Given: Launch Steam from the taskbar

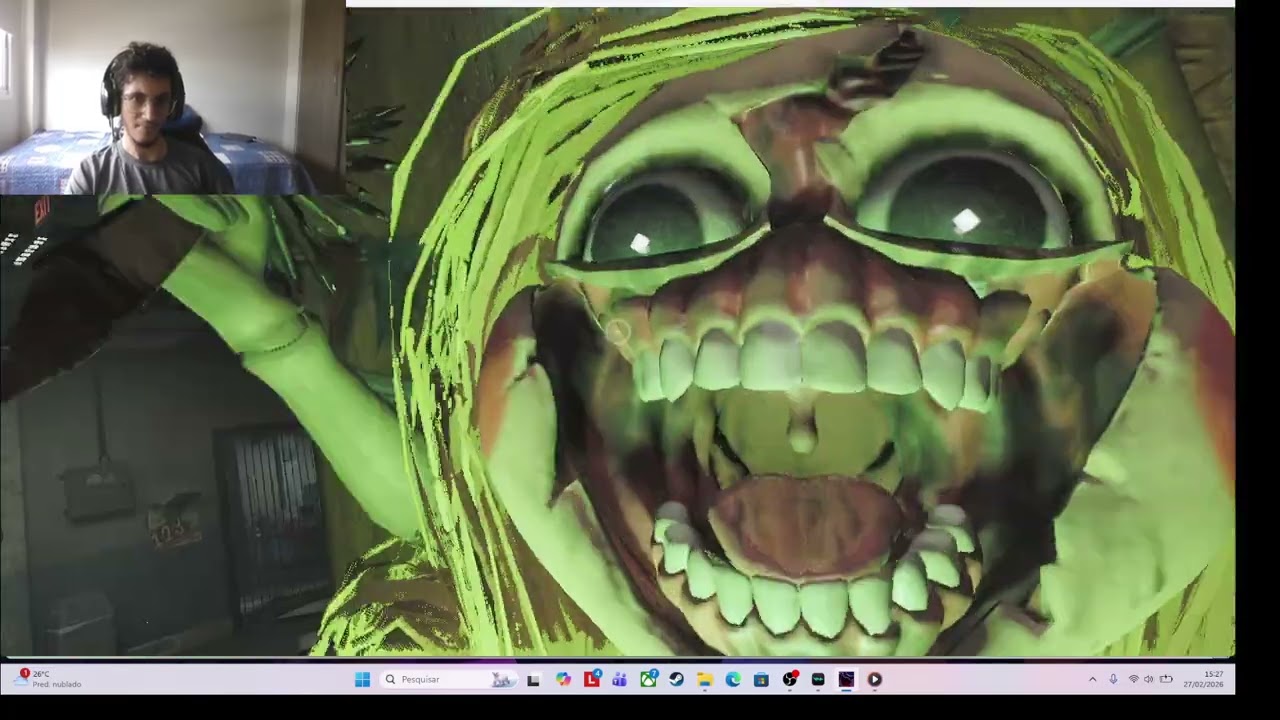Looking at the screenshot, I should click(x=676, y=679).
